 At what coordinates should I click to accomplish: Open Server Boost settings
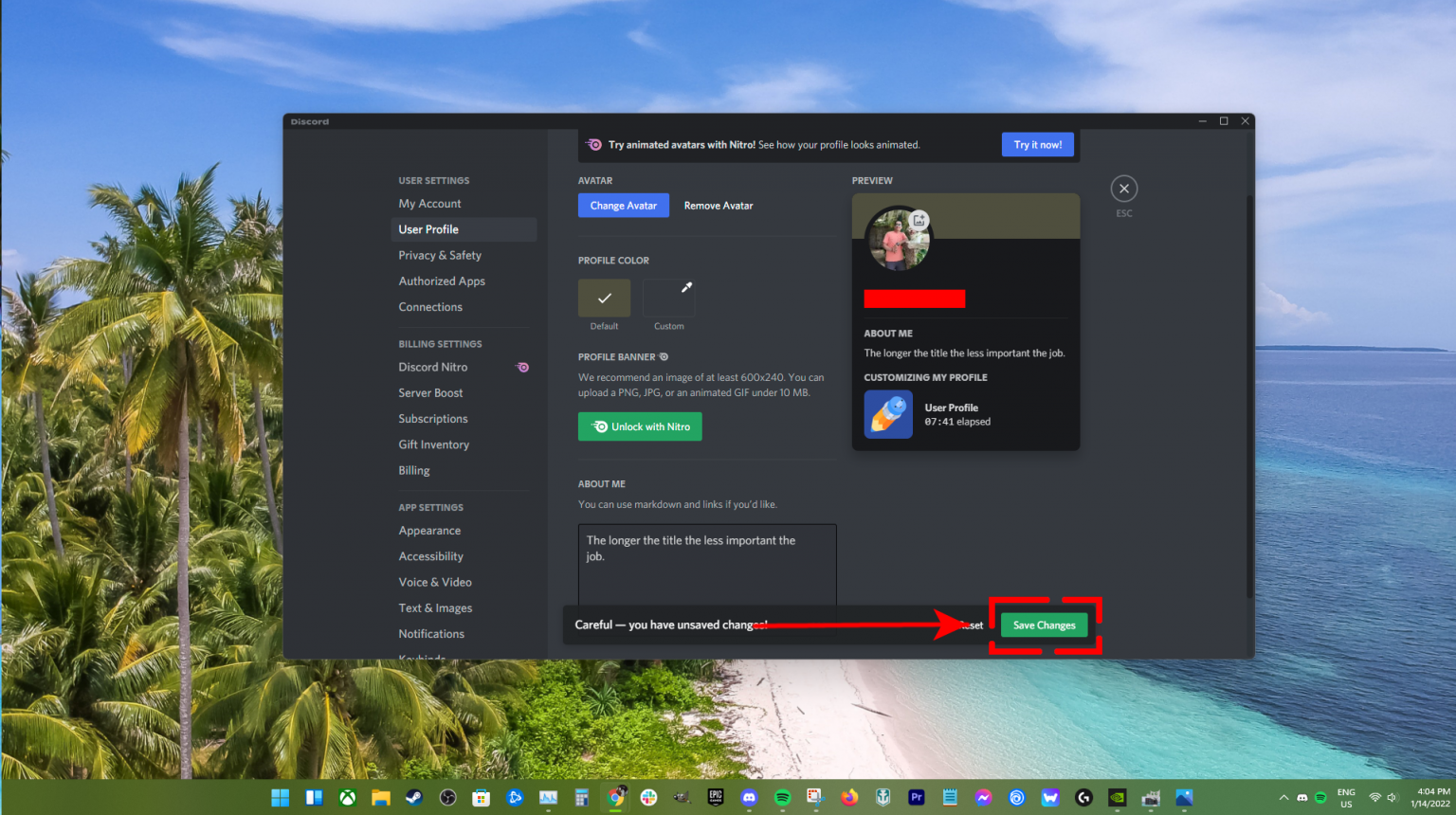464,393
